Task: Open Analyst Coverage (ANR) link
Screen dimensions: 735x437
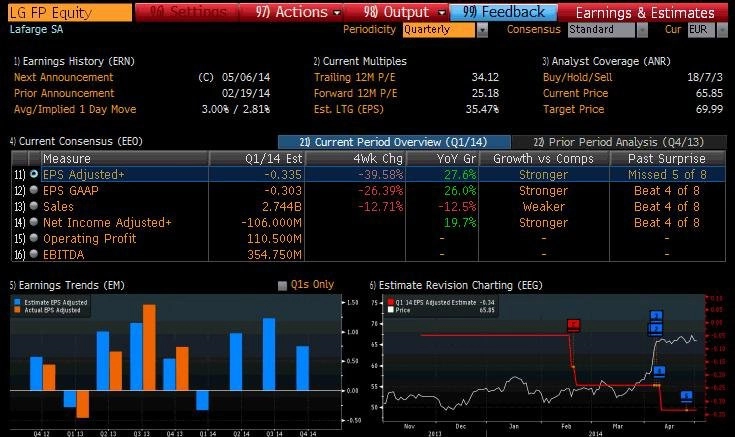Action: click(x=607, y=61)
